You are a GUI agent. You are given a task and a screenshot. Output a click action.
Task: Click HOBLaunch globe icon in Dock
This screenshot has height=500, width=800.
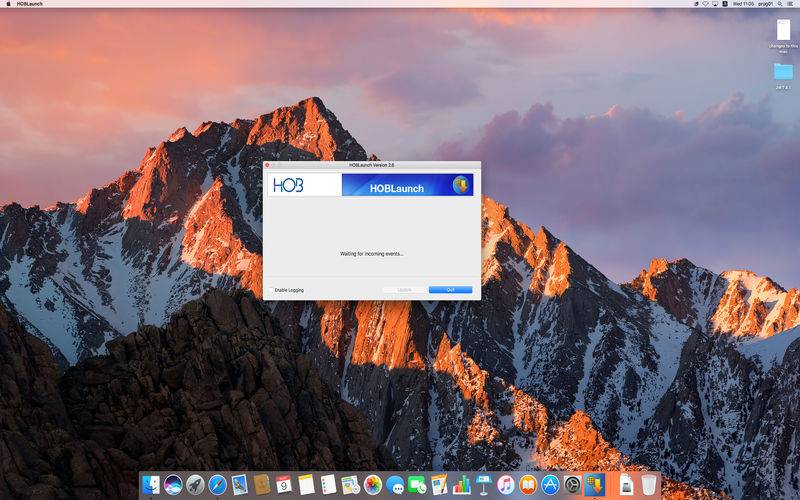(594, 485)
